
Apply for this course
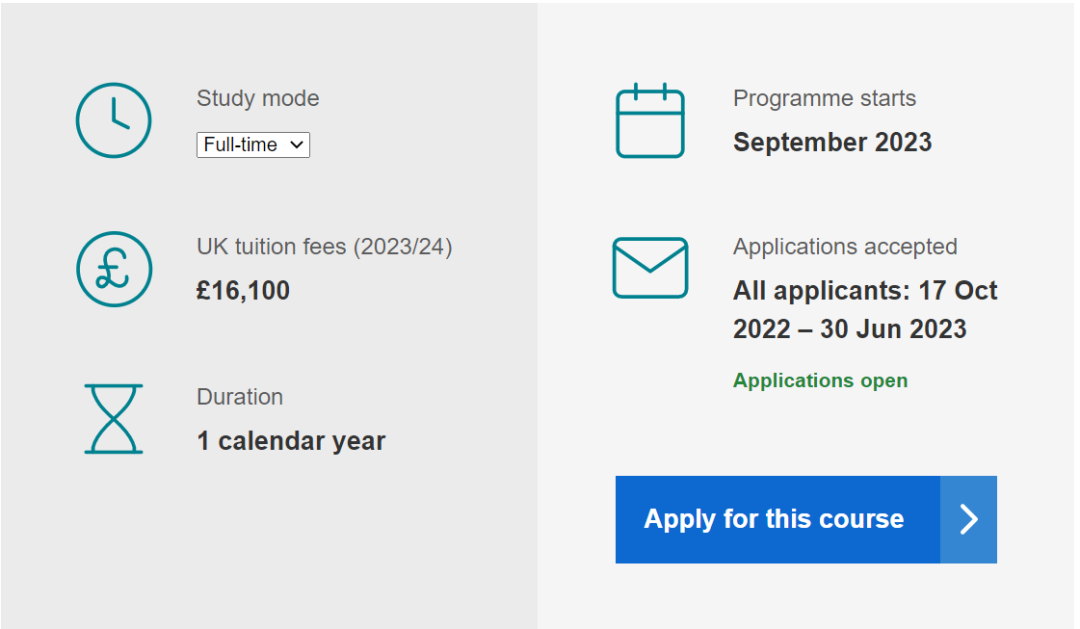tap(806, 519)
